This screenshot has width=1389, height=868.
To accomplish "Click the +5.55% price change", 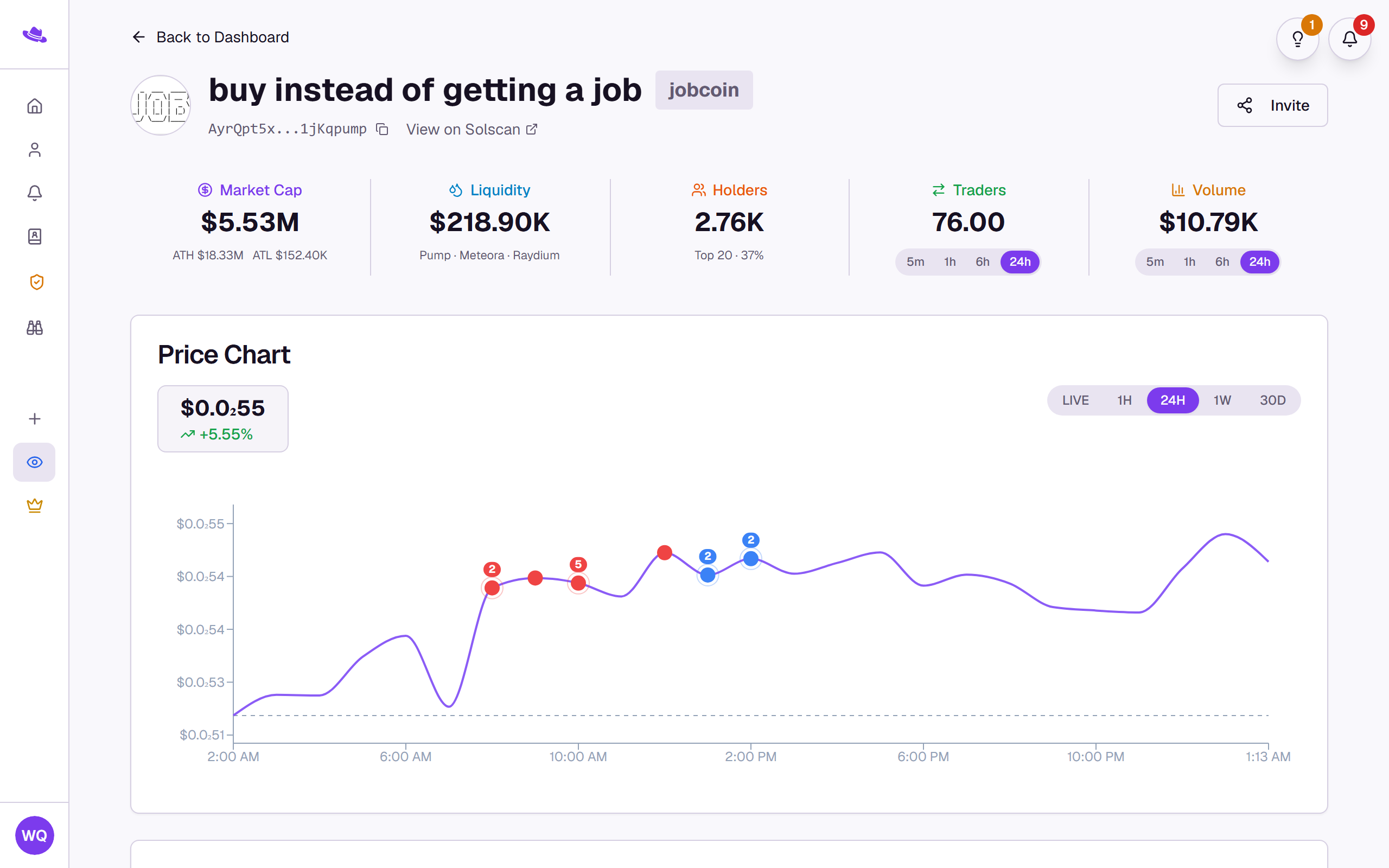I will tap(217, 435).
